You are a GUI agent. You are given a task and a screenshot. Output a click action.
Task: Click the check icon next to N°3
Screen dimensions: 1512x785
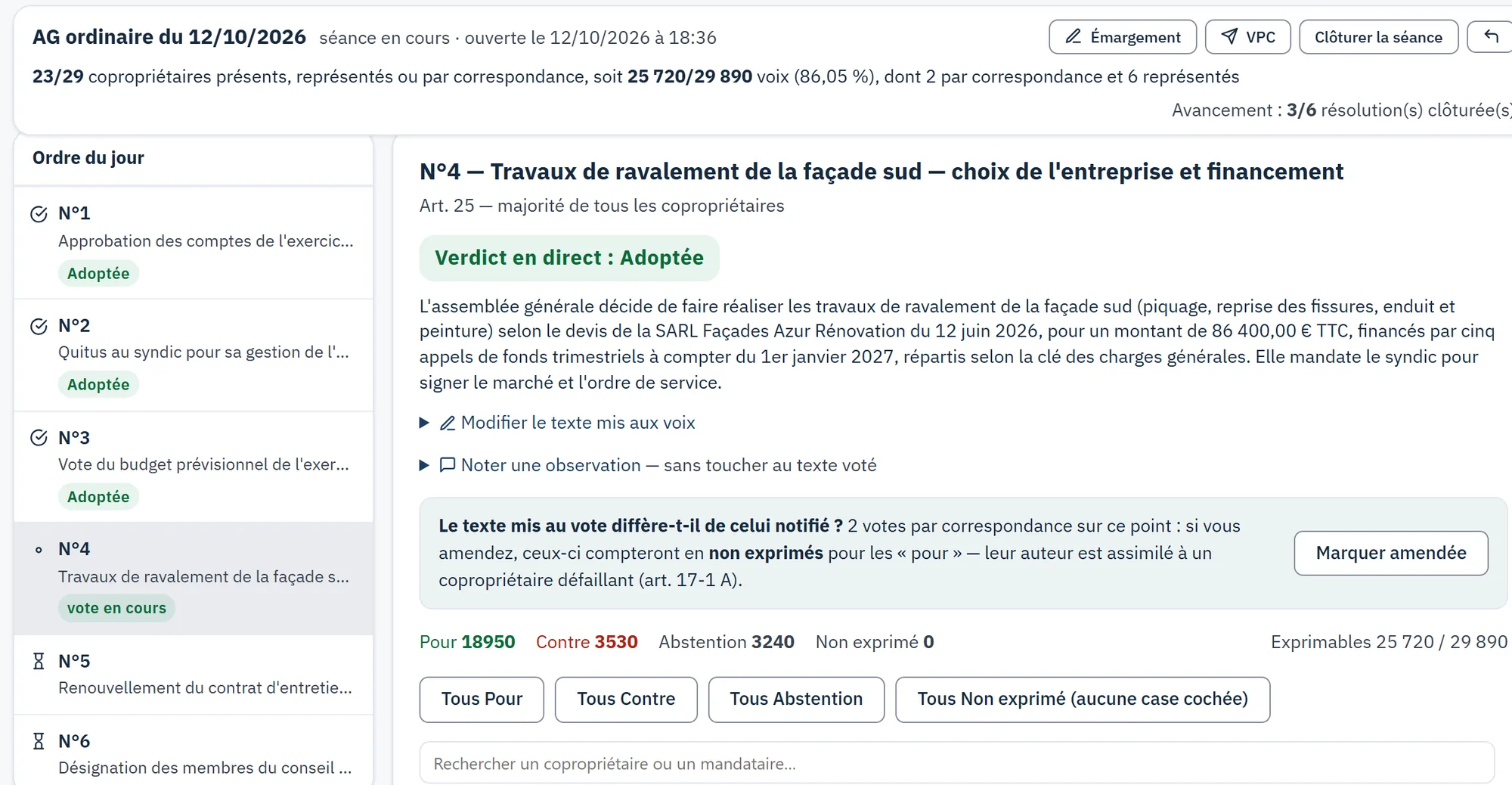pos(39,438)
